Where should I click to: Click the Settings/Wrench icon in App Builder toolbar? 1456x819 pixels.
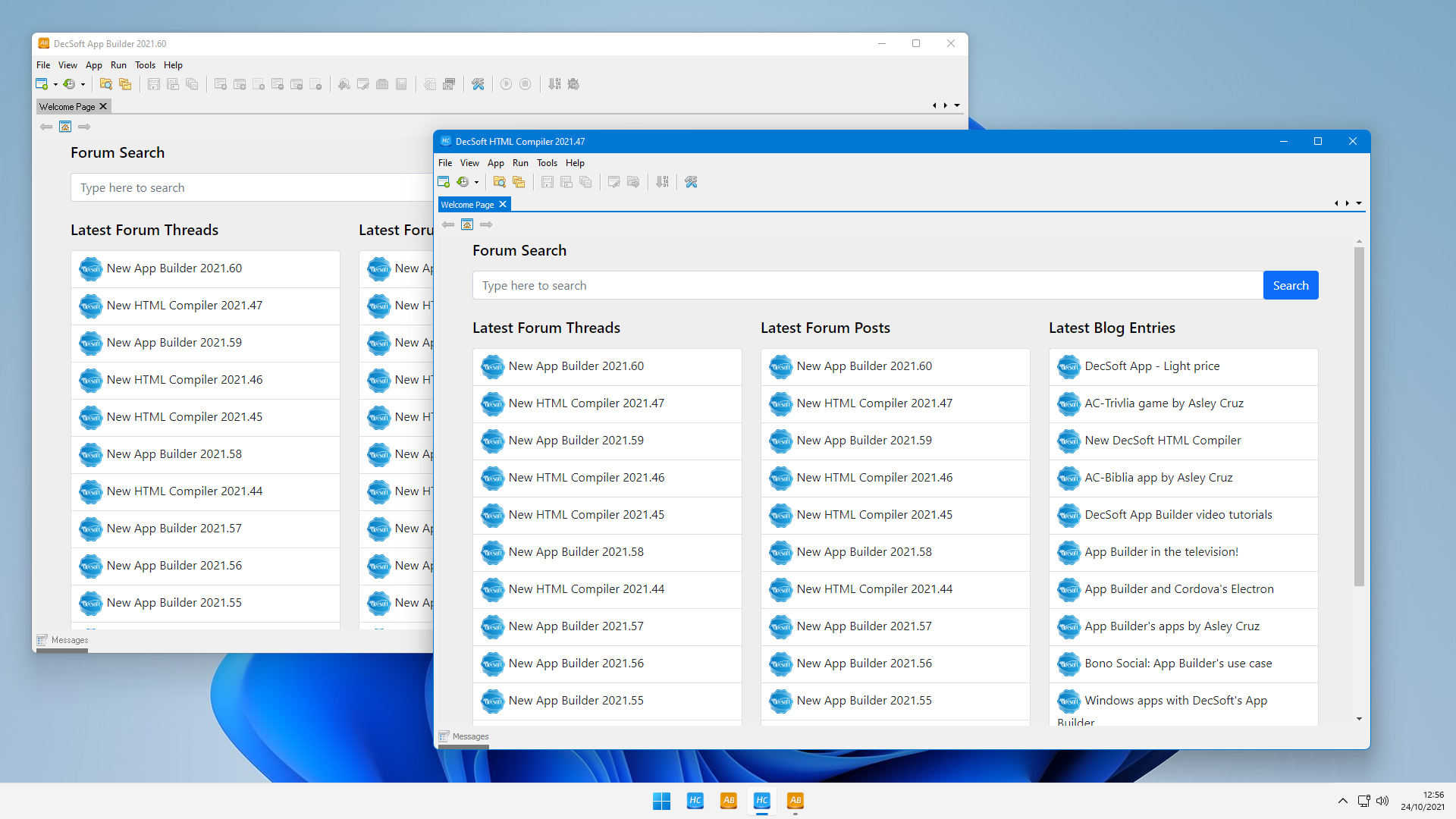pos(479,83)
